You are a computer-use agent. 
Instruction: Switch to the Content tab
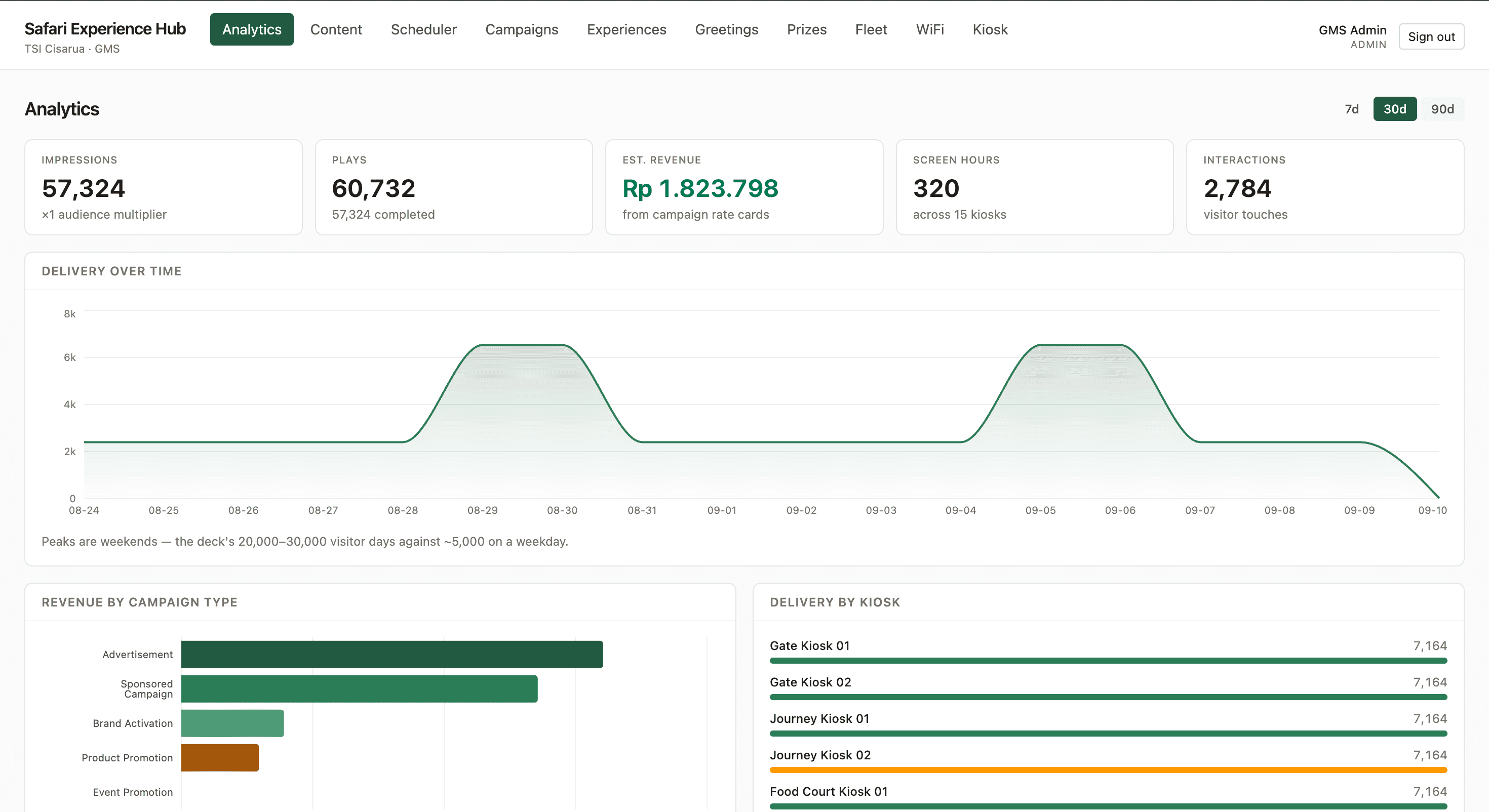[336, 29]
